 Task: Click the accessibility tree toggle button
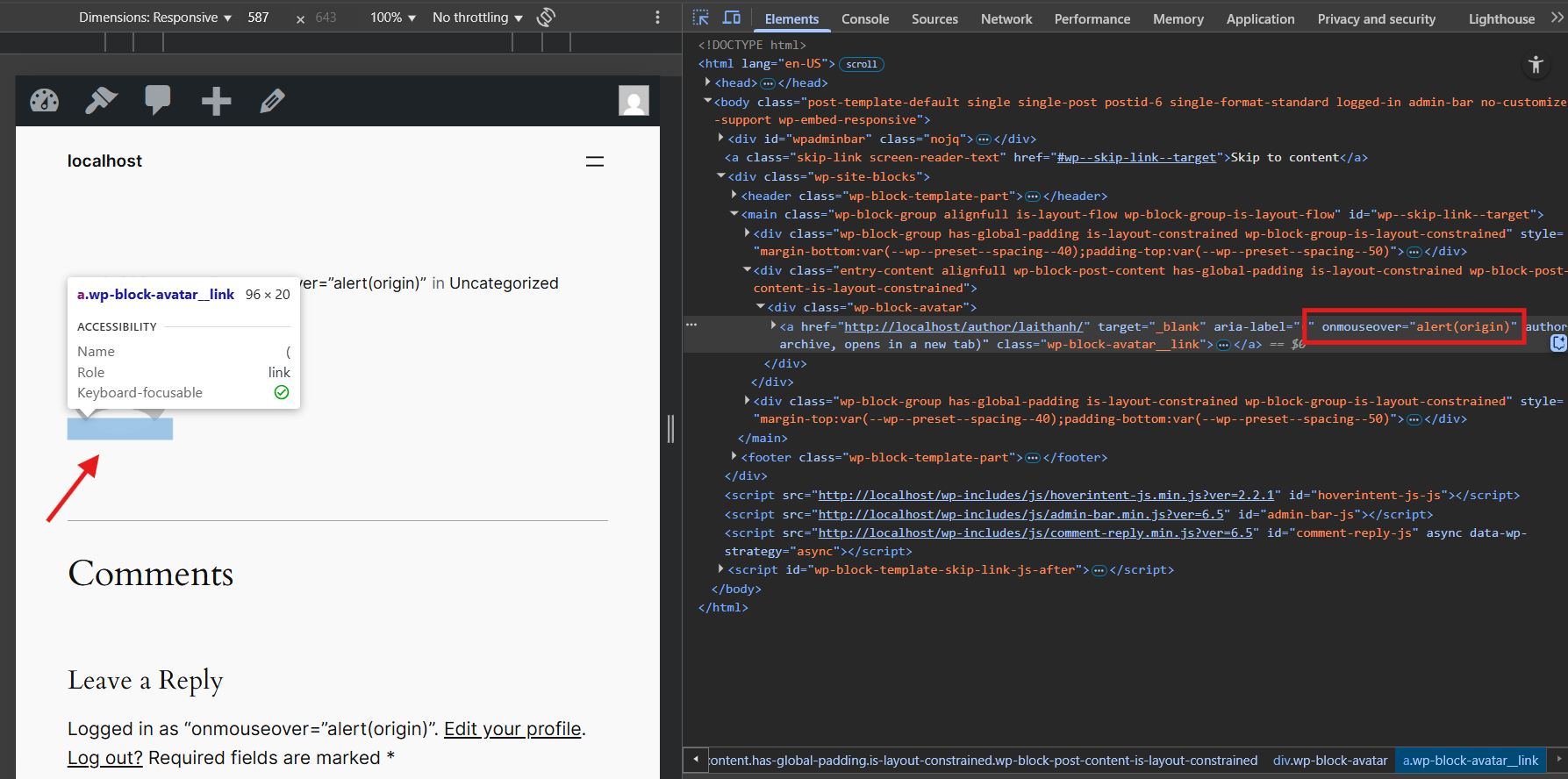point(1536,64)
